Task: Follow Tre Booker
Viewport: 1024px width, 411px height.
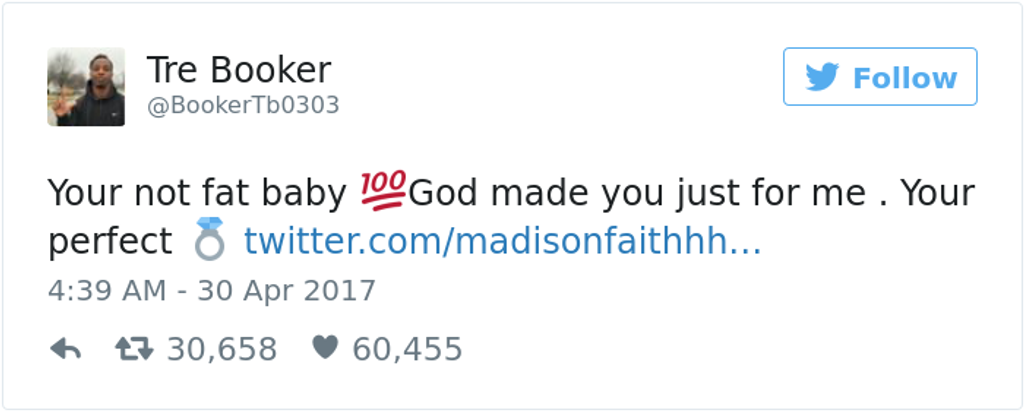Action: point(880,77)
